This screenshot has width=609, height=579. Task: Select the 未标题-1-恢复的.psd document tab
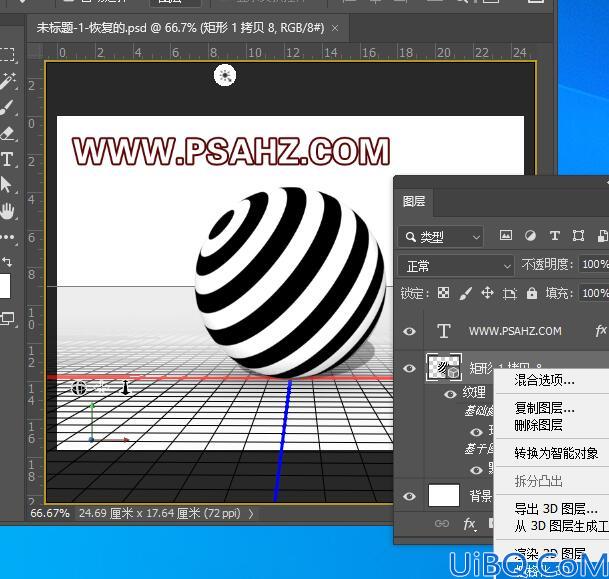[x=181, y=28]
